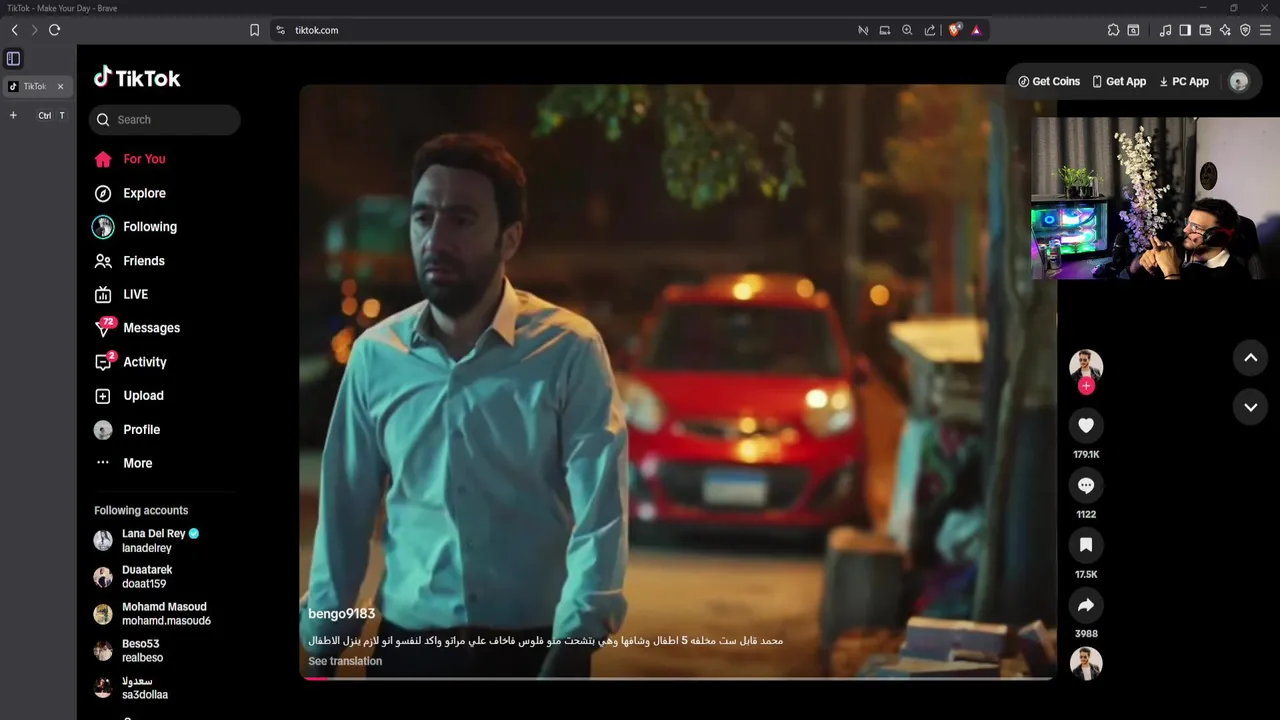Close the TikTok tab
This screenshot has width=1280, height=720.
[x=60, y=87]
